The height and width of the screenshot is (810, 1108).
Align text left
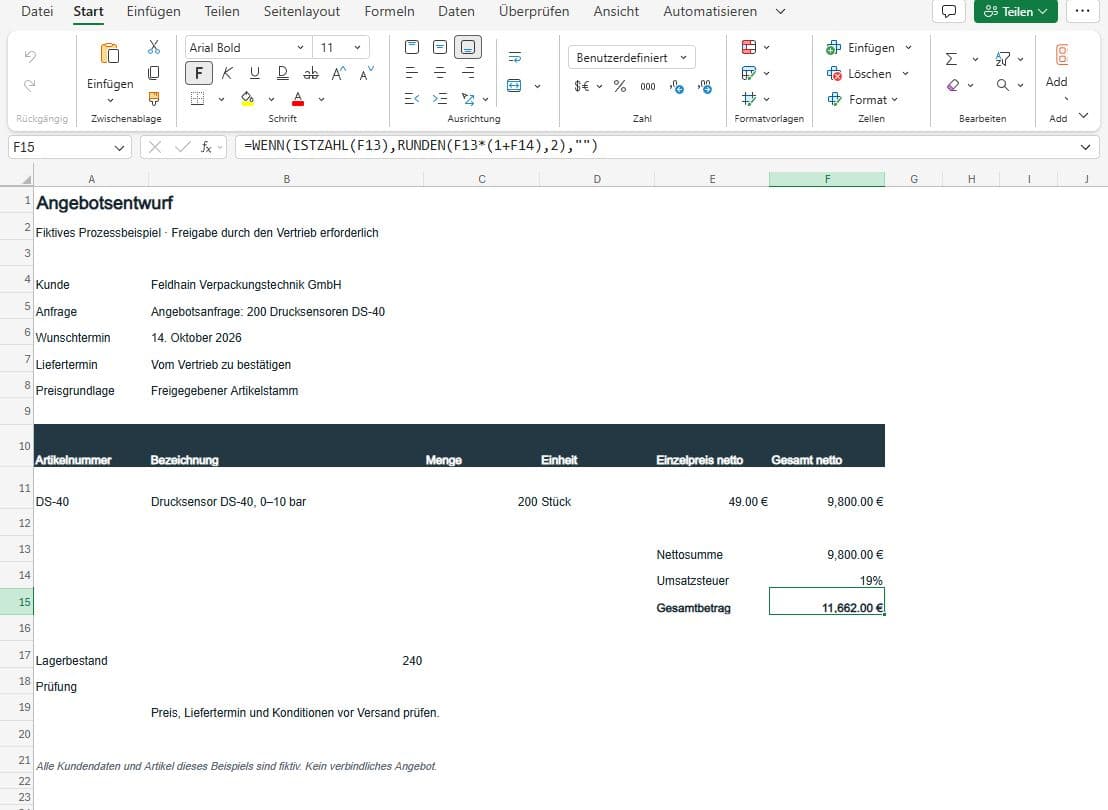tap(412, 73)
